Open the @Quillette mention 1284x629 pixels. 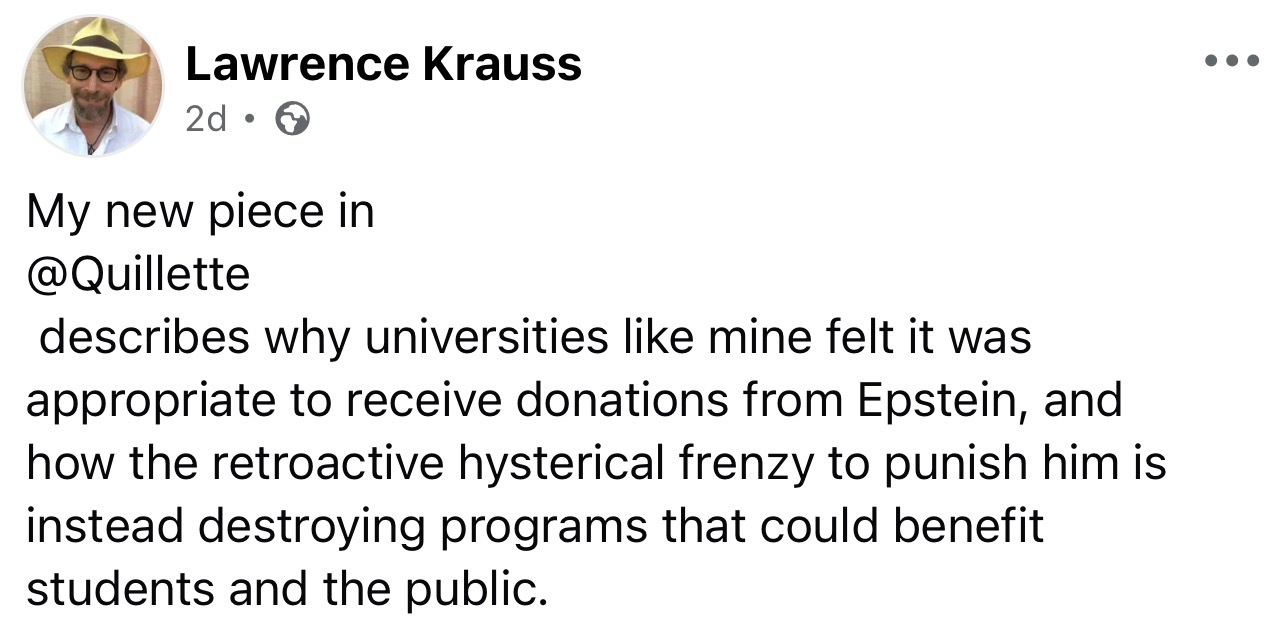tap(138, 273)
